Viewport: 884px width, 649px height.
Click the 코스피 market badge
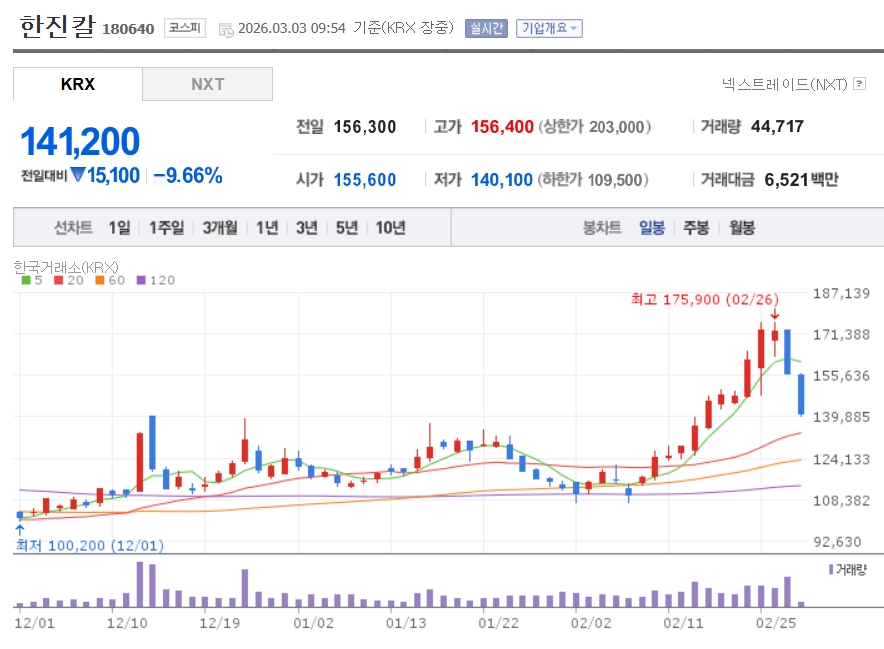185,28
